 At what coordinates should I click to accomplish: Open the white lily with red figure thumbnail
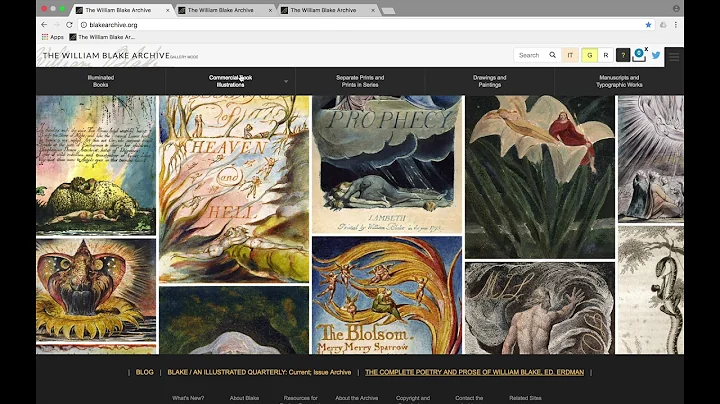[x=540, y=177]
